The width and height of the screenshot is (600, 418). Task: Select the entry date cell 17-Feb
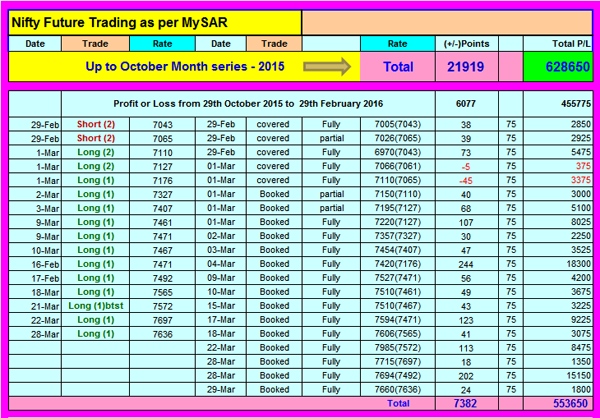pos(35,278)
